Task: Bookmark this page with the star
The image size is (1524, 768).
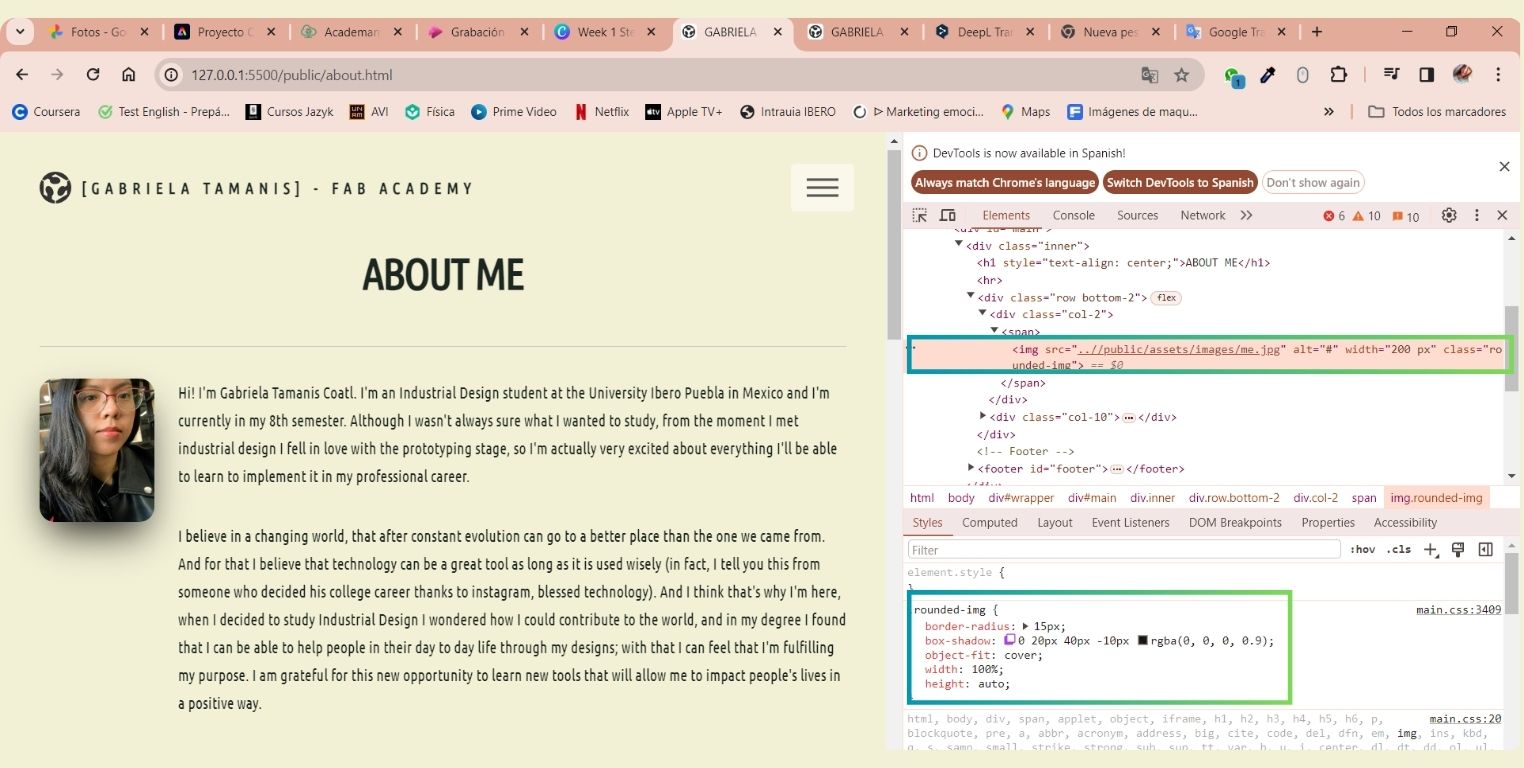Action: tap(1181, 75)
